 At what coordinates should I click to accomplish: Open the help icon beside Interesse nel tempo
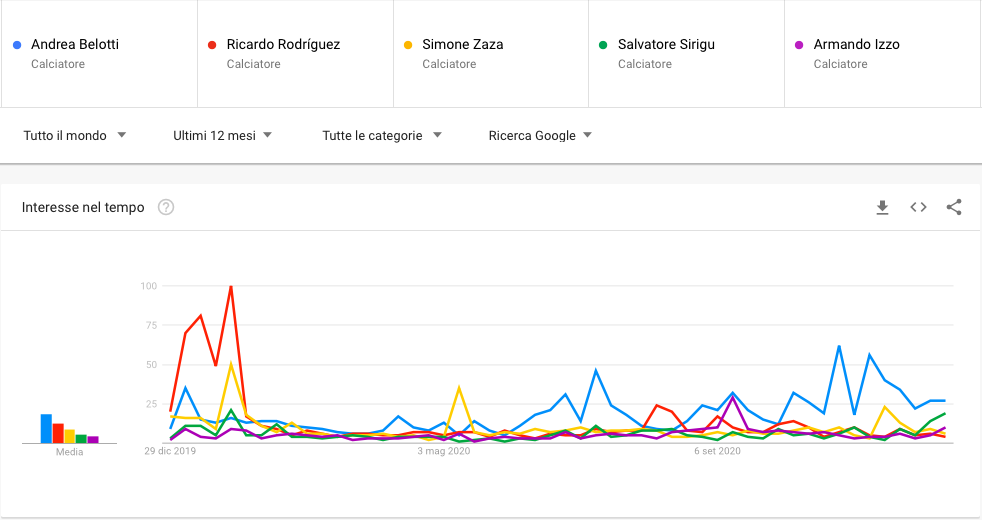point(166,207)
